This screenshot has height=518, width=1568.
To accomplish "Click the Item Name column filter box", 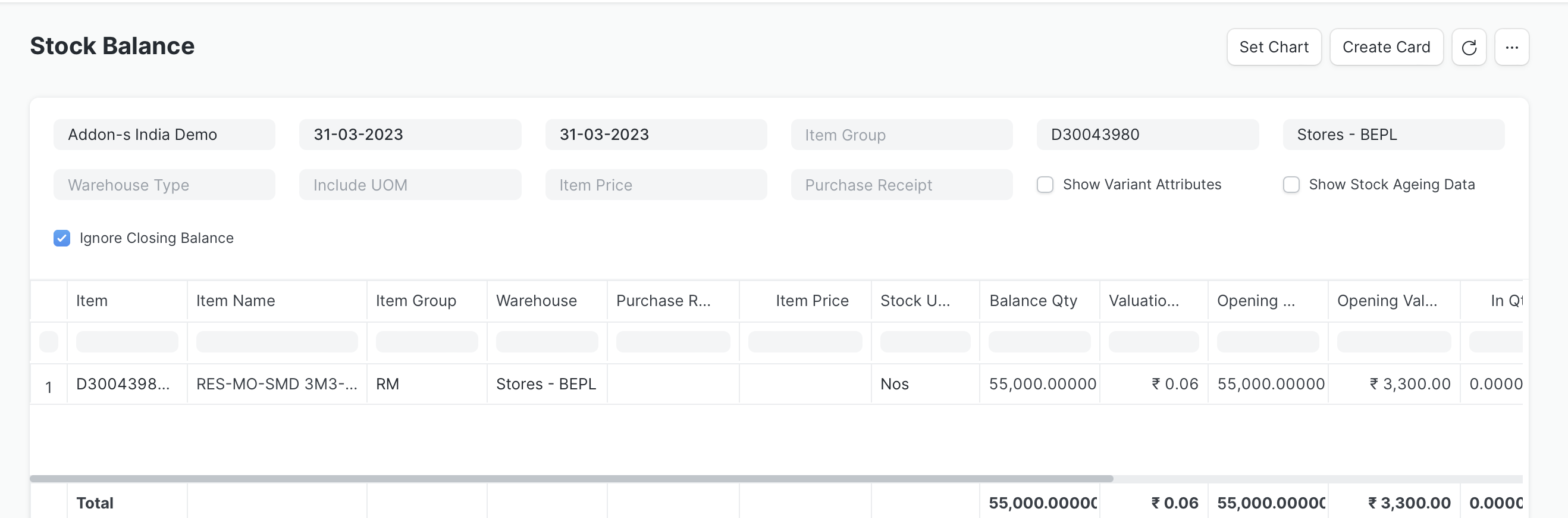I will [277, 341].
